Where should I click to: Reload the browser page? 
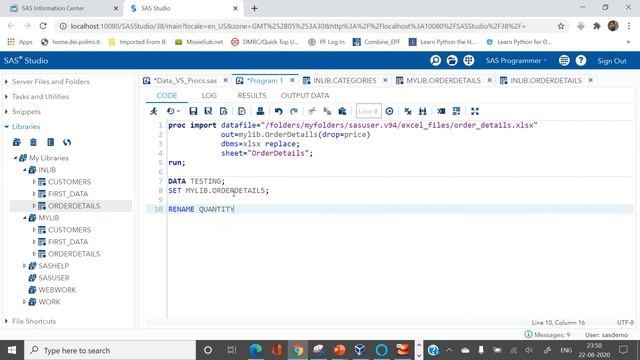pos(43,26)
